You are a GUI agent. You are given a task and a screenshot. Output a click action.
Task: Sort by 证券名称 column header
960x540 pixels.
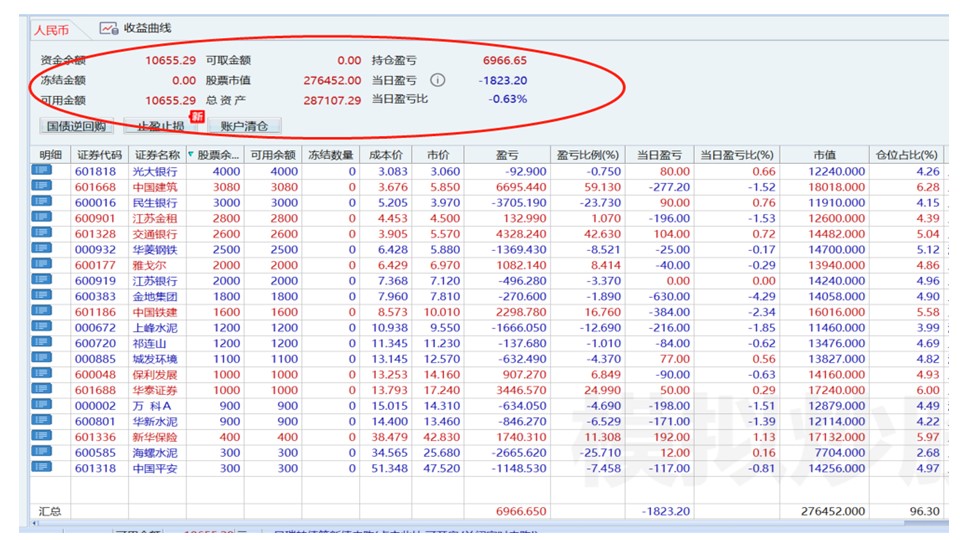coord(157,155)
